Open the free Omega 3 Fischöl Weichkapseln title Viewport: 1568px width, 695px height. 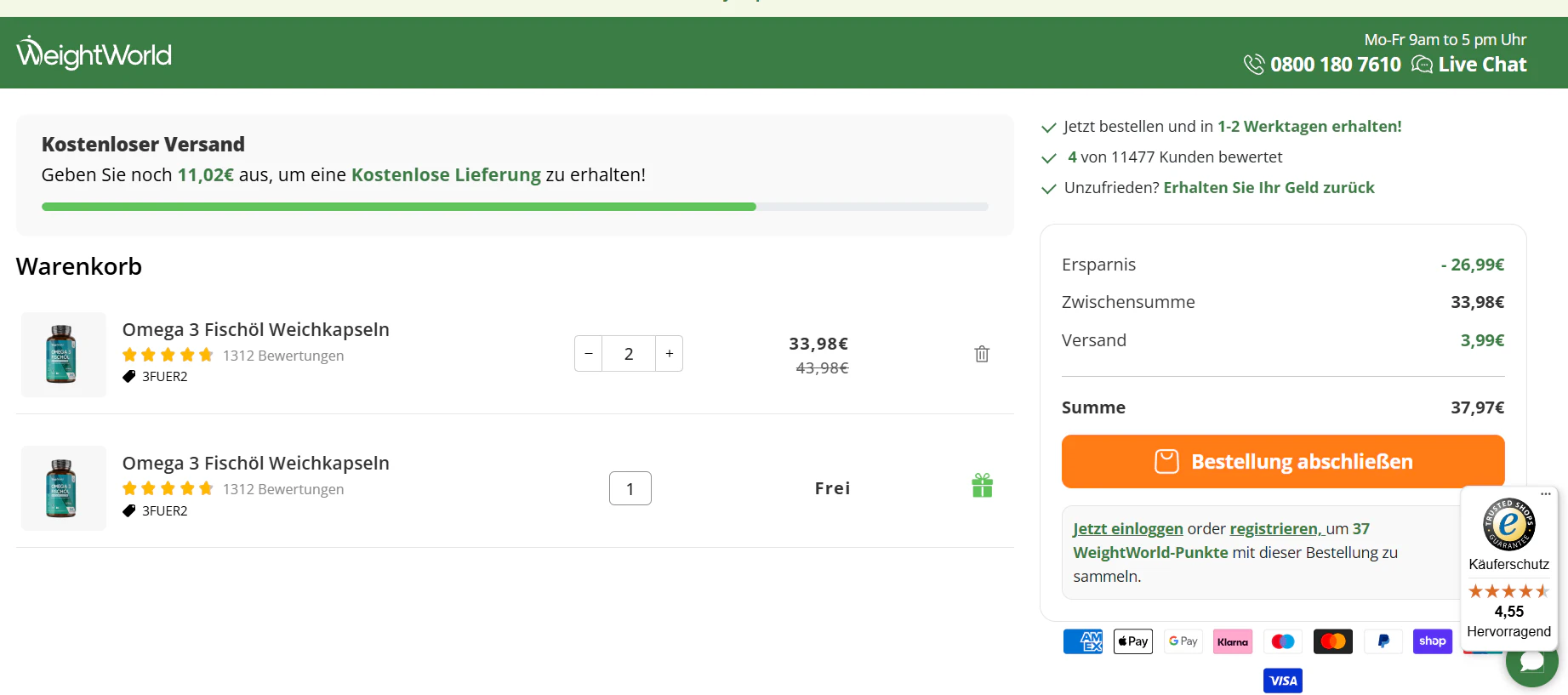[256, 463]
